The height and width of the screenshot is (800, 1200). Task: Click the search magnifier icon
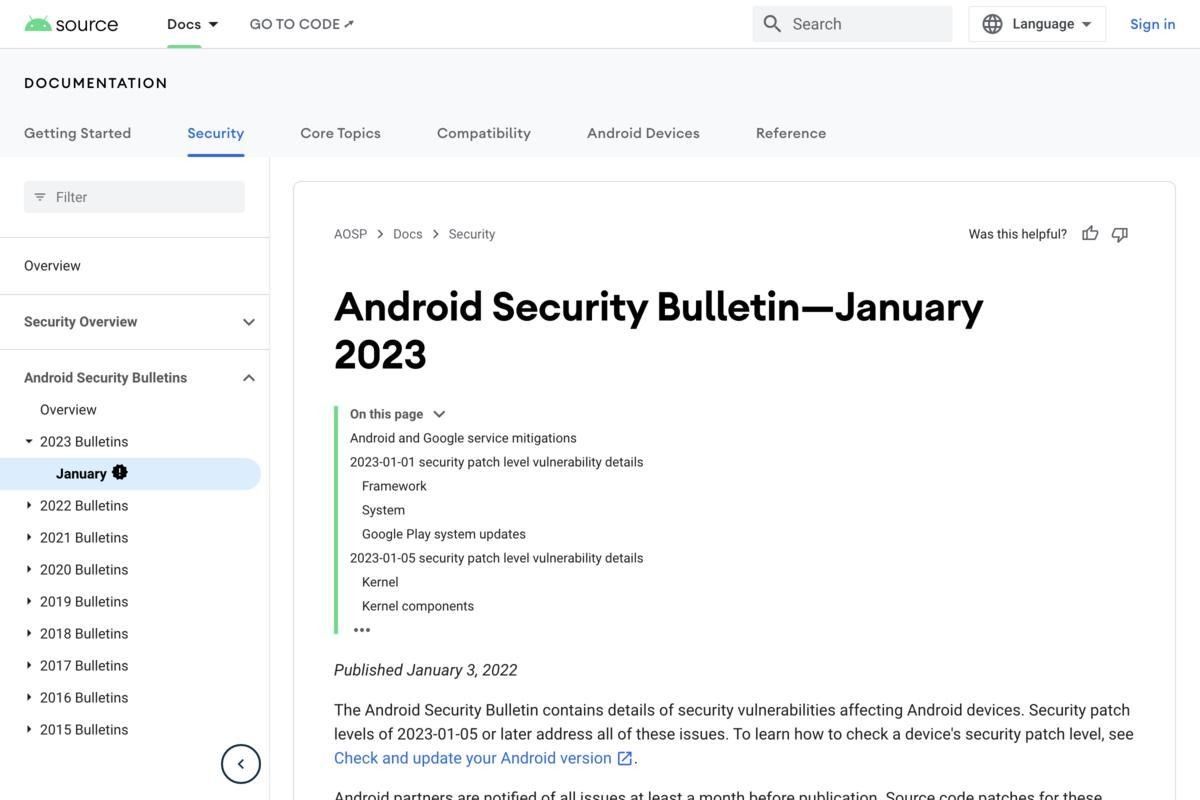772,24
